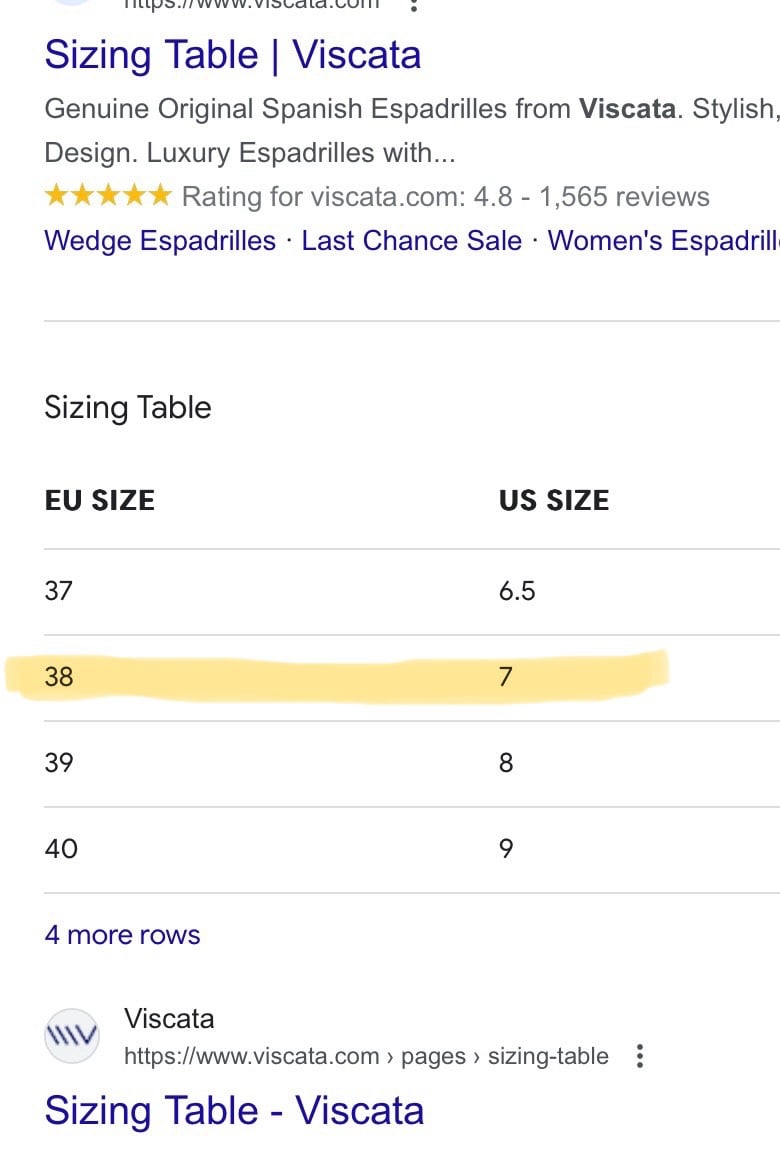Image resolution: width=780 pixels, height=1171 pixels.
Task: Expand the 4 more rows link
Action: pos(123,935)
